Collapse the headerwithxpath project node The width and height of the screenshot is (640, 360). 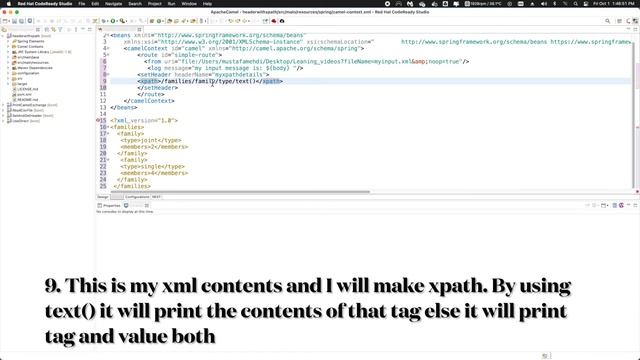tap(3, 36)
